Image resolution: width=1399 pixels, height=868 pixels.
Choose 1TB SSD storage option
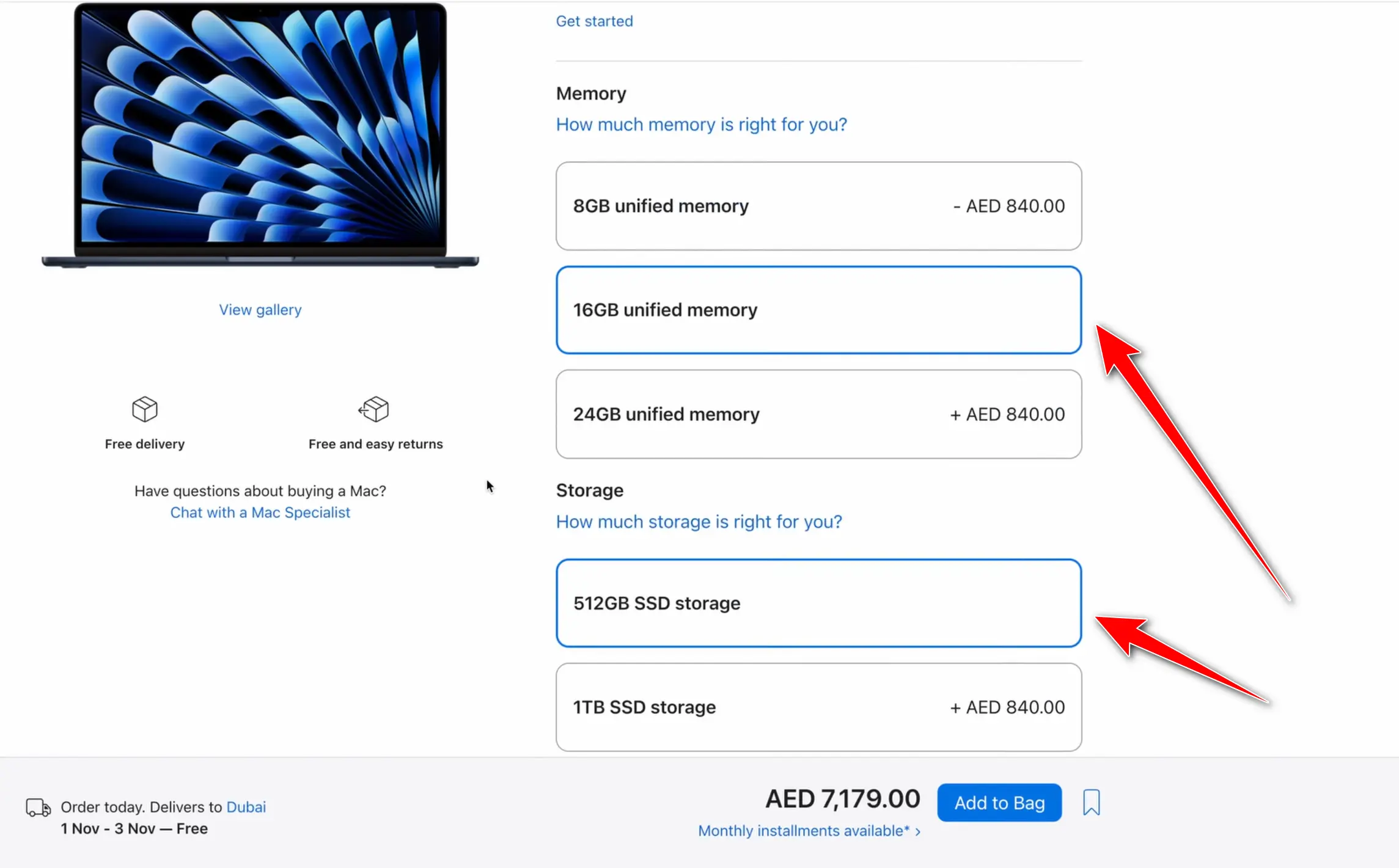click(818, 707)
